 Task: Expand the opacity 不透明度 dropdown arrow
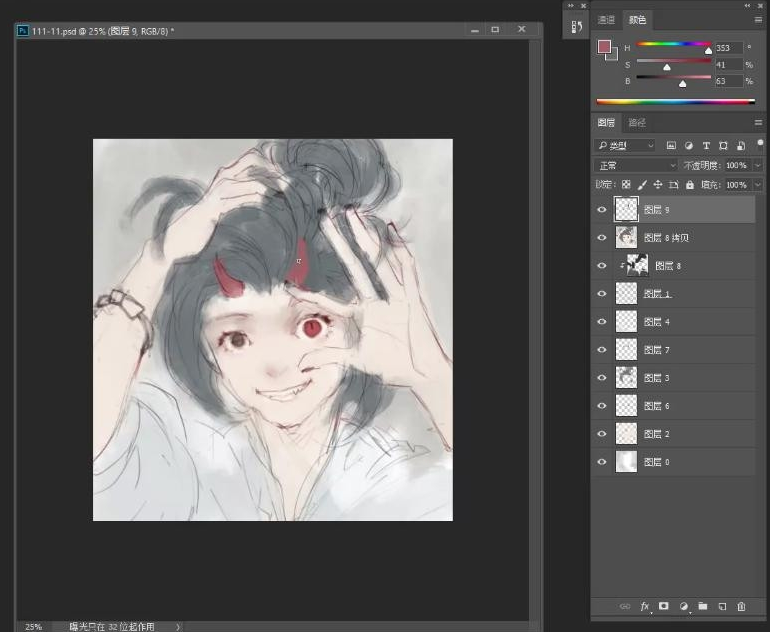click(757, 165)
